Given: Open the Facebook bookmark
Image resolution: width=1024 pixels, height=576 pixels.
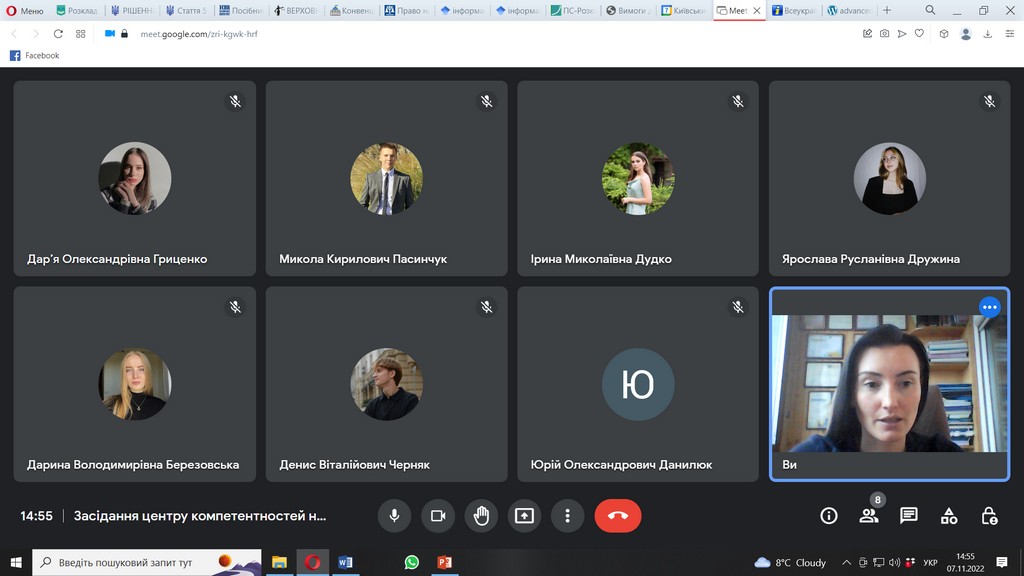Looking at the screenshot, I should [x=35, y=56].
